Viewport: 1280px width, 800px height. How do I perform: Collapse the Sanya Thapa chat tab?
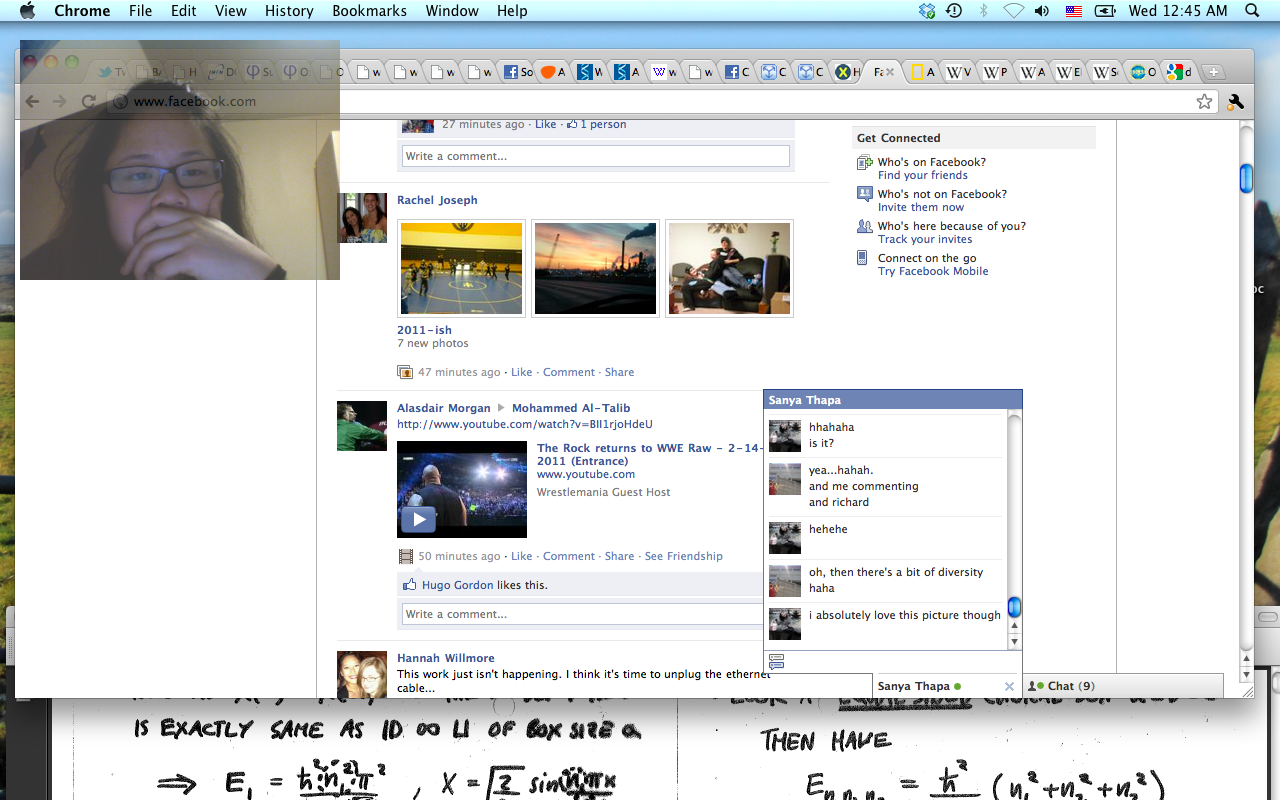913,686
